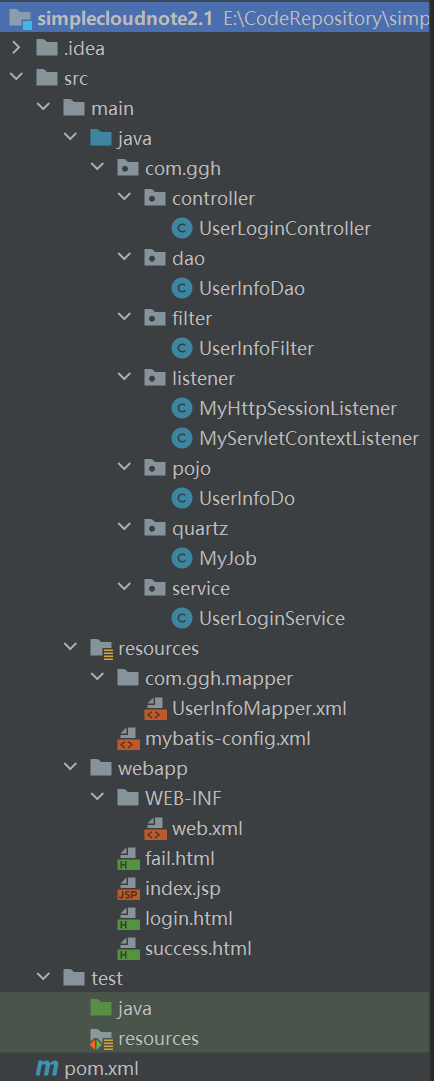The image size is (434, 1081).
Task: Collapse the controller package
Action: click(125, 199)
